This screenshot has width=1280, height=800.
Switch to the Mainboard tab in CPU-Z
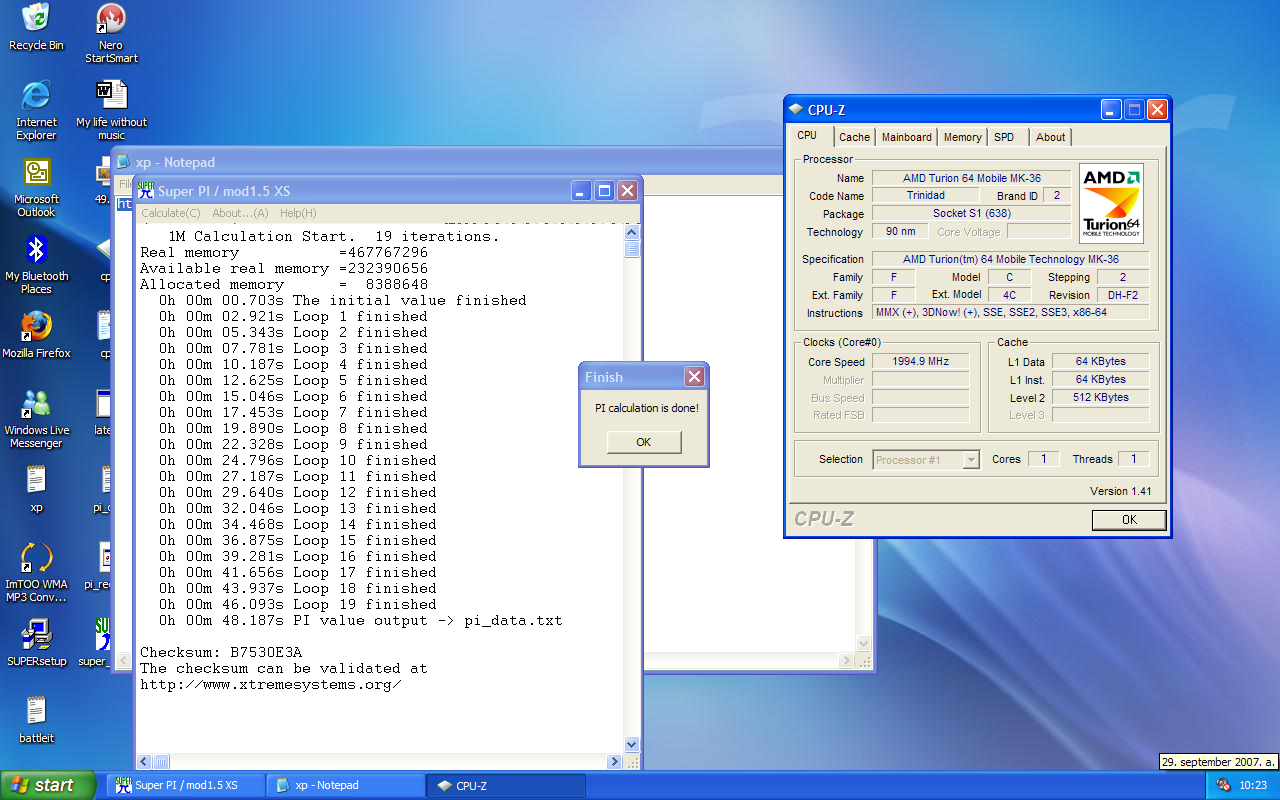pos(907,137)
